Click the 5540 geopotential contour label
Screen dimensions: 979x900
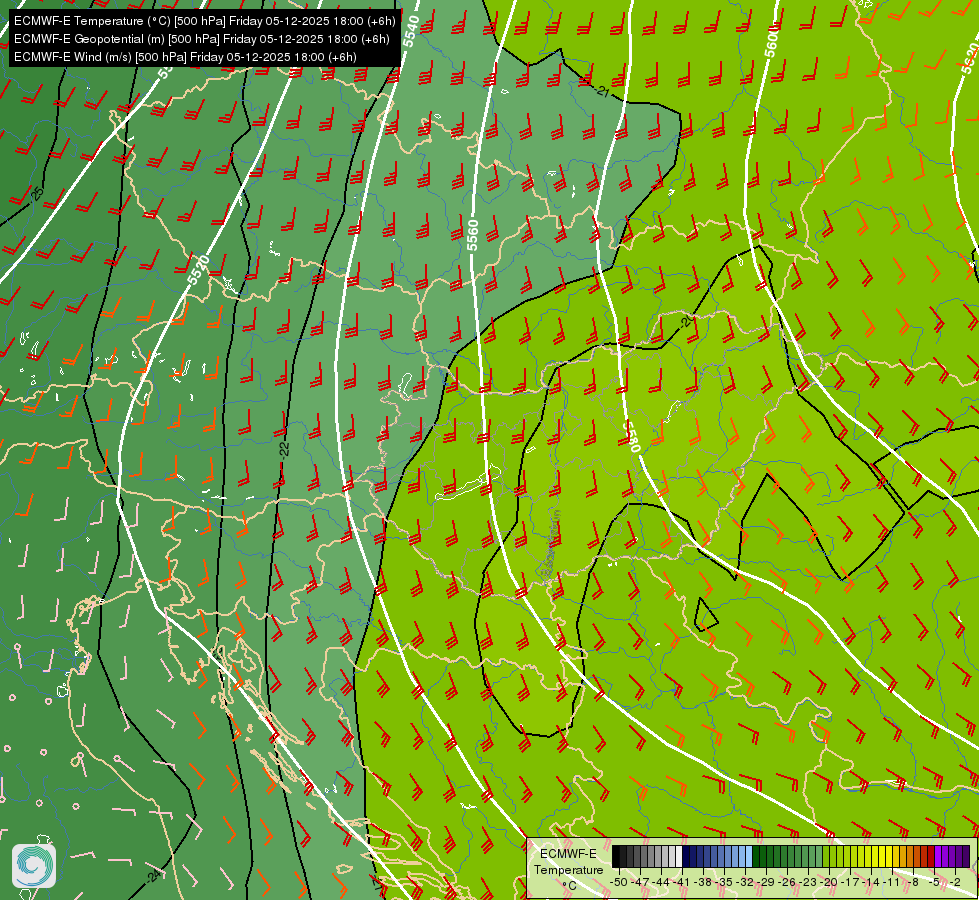pyautogui.click(x=411, y=31)
